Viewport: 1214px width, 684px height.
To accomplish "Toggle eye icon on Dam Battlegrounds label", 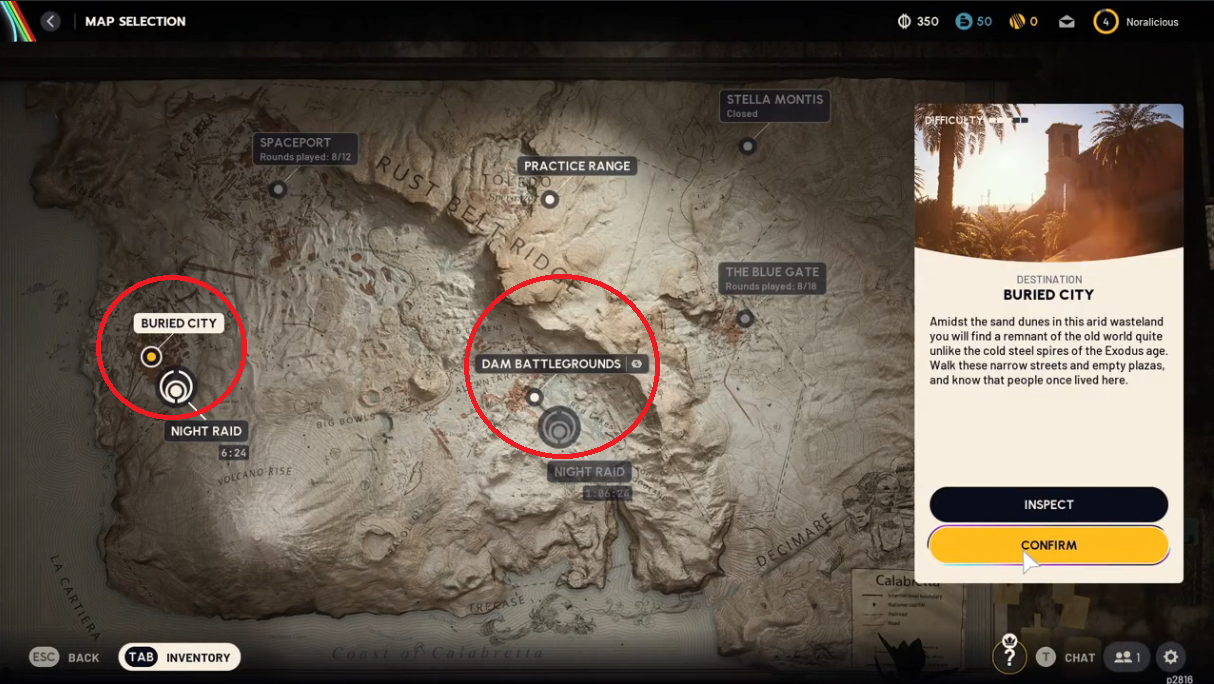I will pyautogui.click(x=636, y=364).
